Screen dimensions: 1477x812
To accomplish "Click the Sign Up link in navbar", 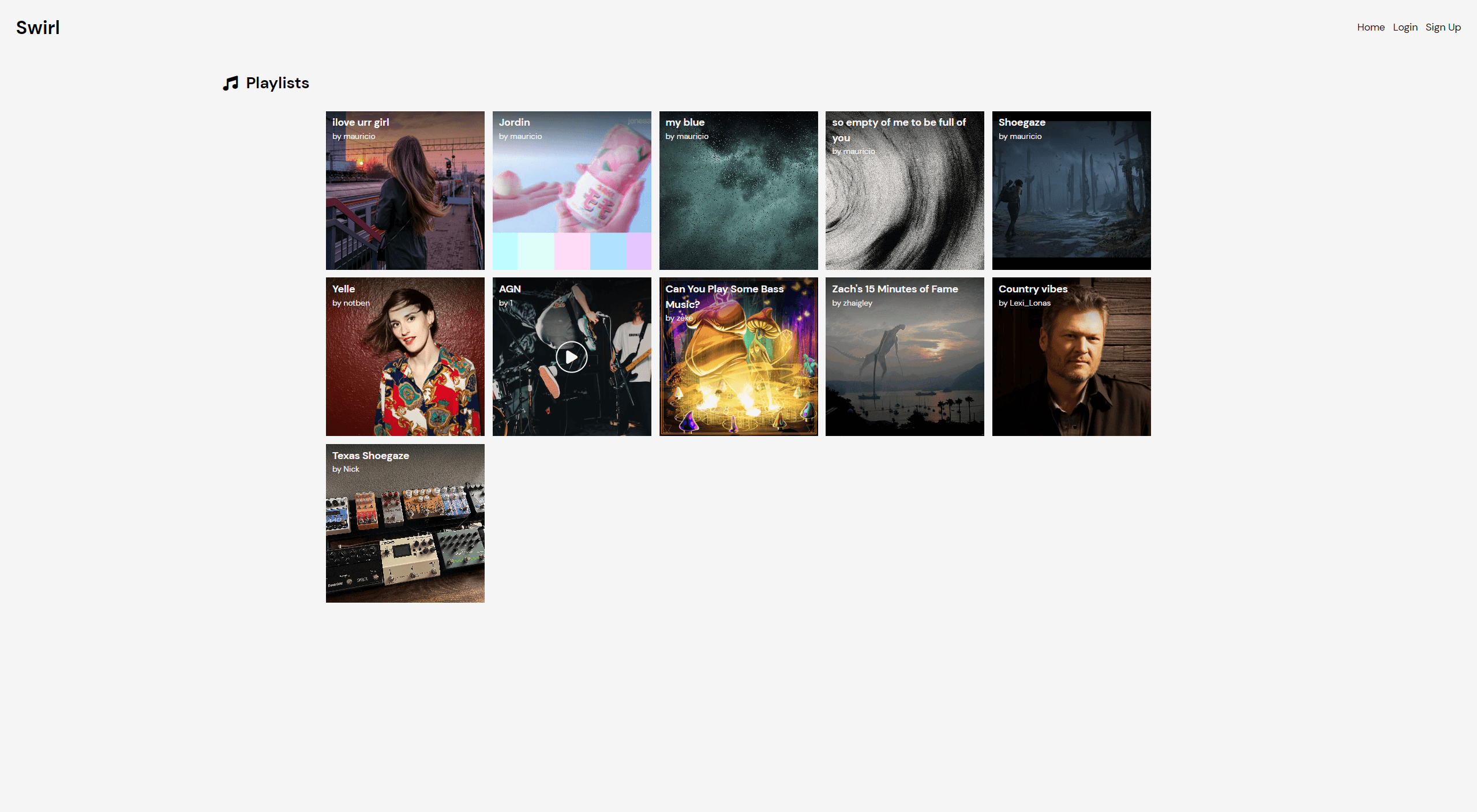I will 1443,27.
